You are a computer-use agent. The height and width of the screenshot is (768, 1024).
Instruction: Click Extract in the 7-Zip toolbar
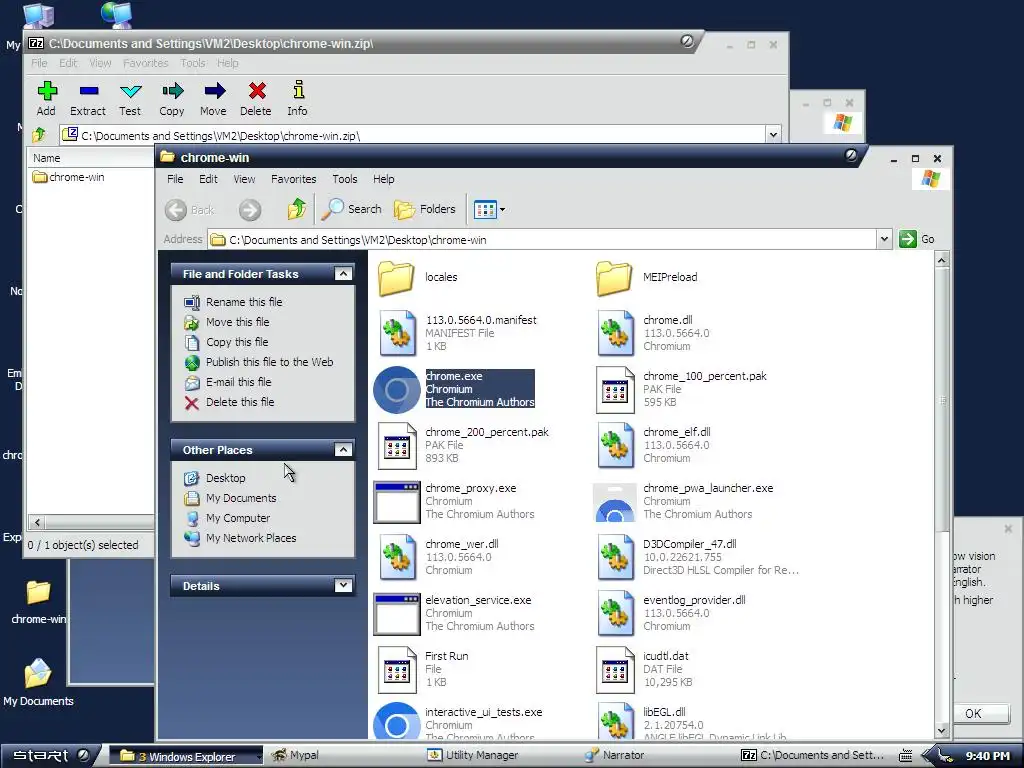click(x=88, y=99)
